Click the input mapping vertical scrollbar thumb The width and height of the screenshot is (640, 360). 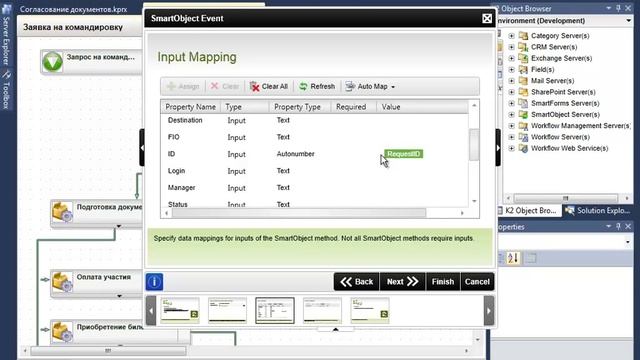pos(474,145)
